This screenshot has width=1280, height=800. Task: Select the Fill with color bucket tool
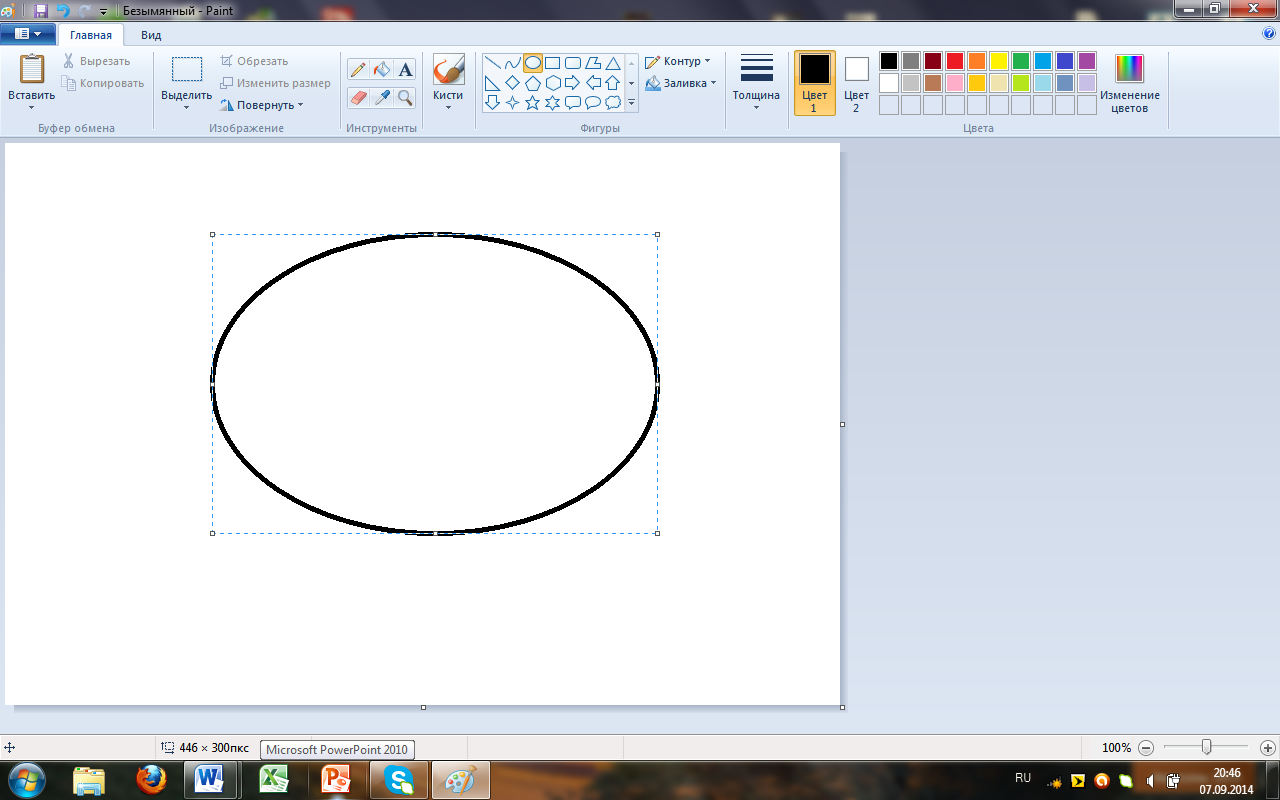[x=381, y=69]
